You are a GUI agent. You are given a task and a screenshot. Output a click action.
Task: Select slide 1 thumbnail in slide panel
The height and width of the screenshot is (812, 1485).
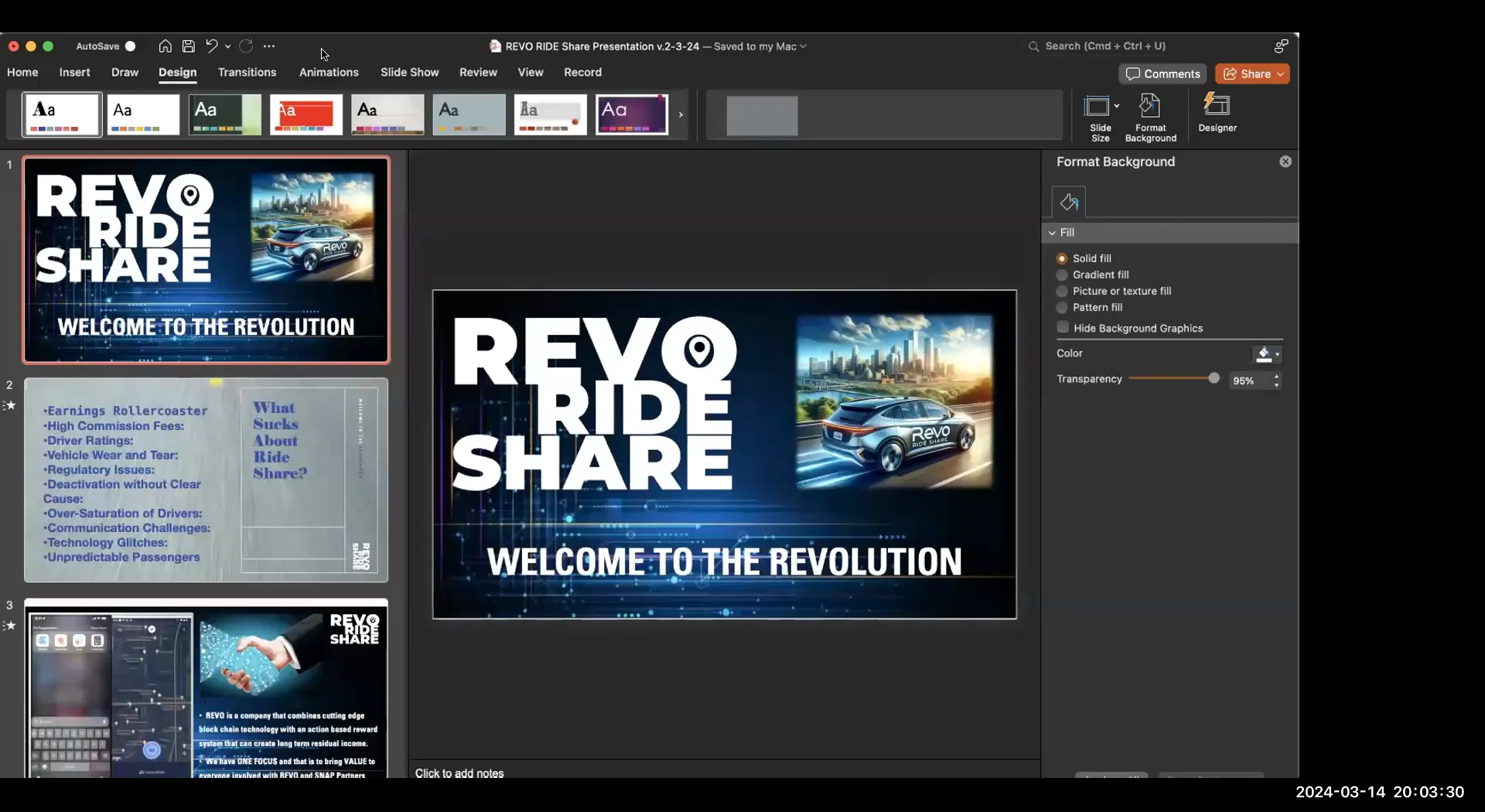[206, 260]
